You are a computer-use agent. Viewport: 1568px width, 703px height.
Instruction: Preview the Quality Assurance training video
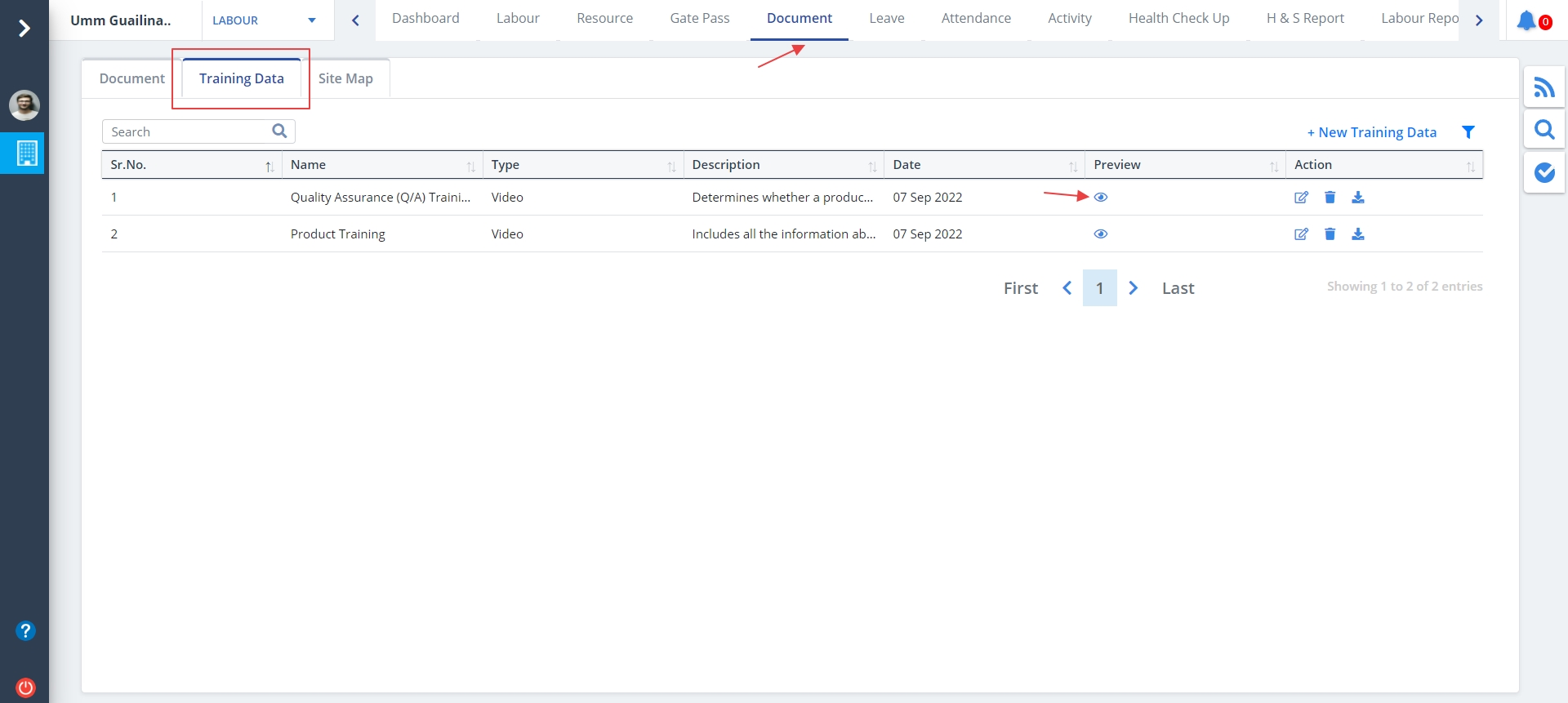click(x=1100, y=198)
